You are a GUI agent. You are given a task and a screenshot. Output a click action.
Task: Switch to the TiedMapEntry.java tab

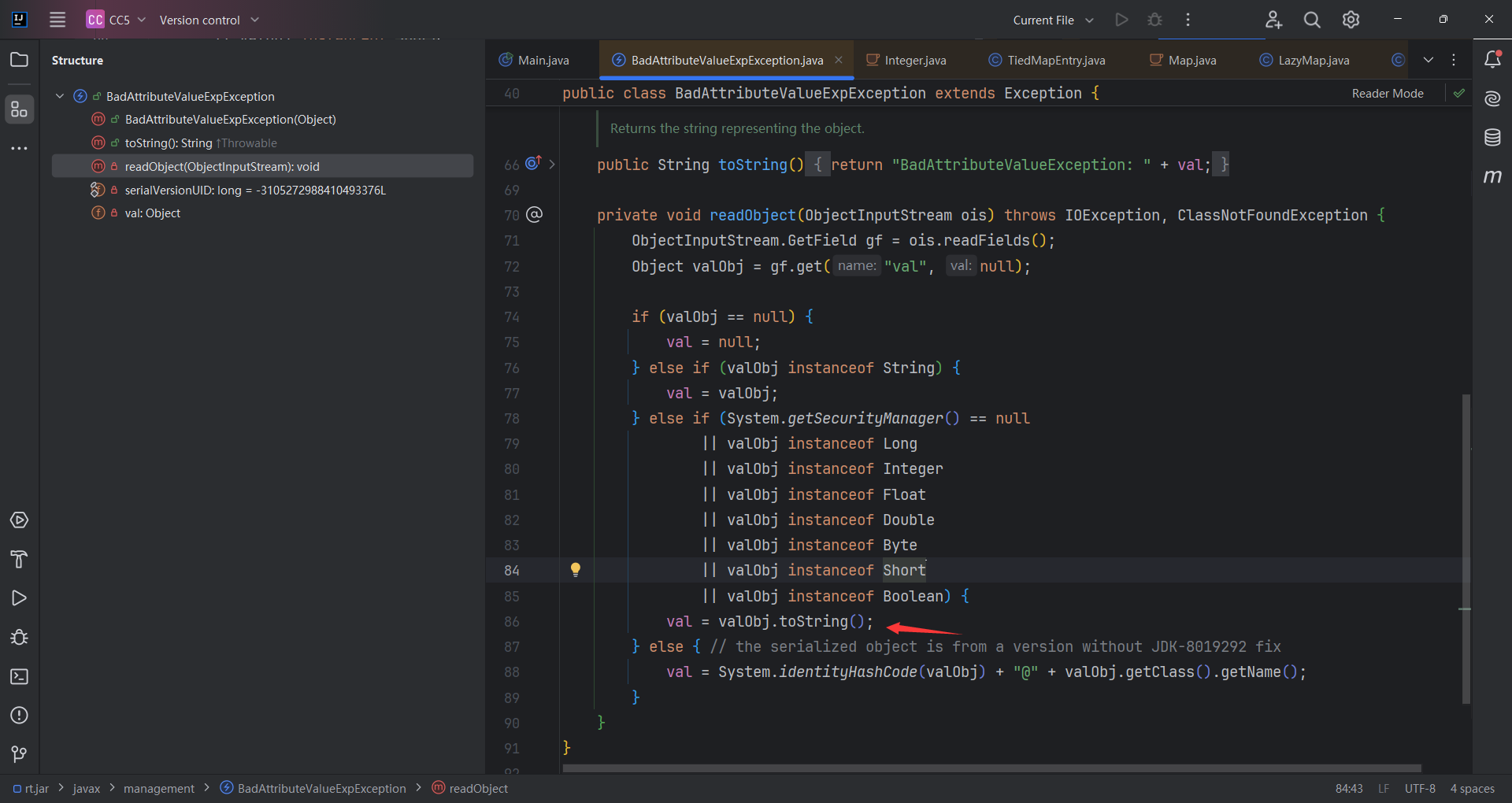pos(1047,60)
